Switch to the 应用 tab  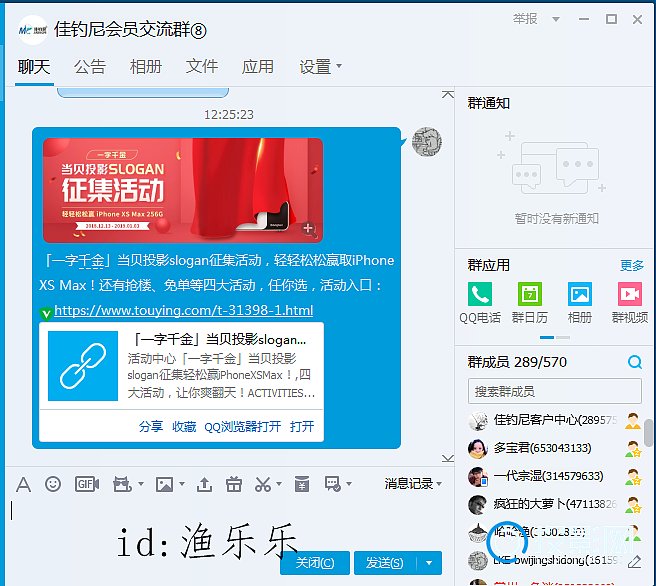coord(258,67)
